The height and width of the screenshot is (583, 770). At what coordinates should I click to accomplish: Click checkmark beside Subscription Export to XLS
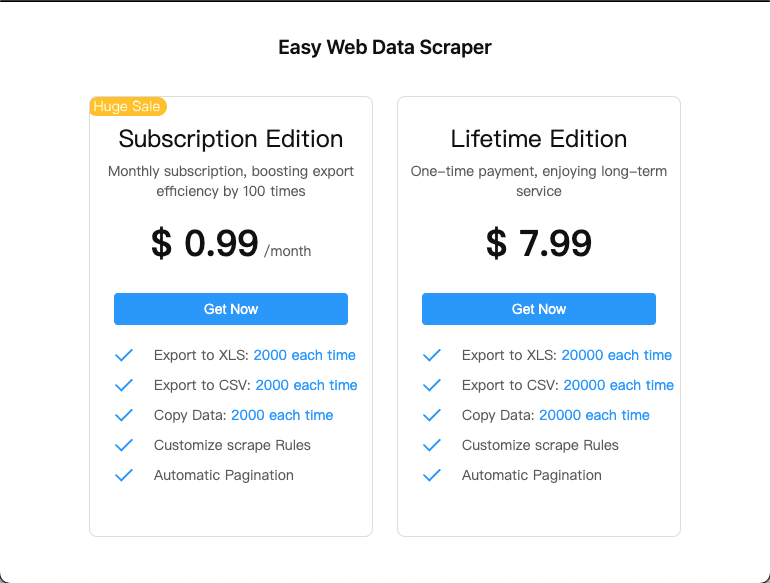(124, 355)
